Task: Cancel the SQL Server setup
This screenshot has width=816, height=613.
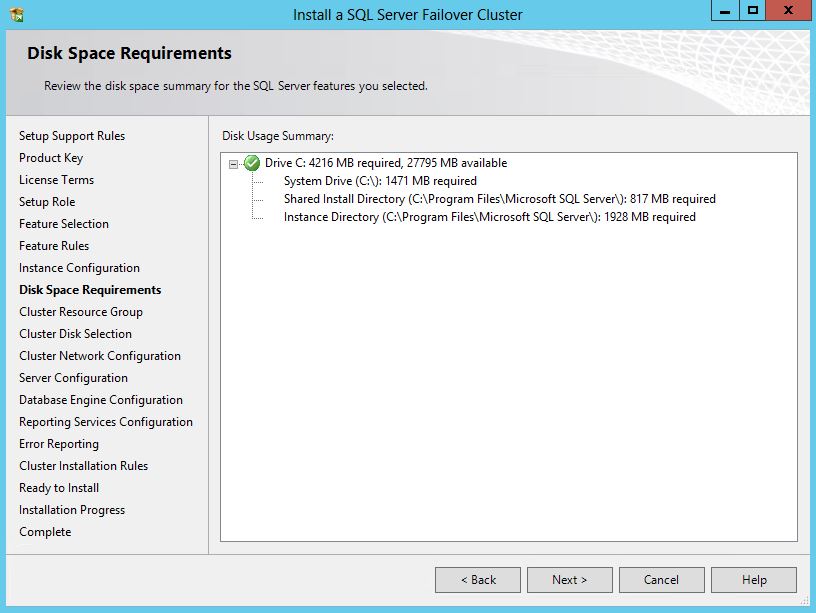Action: point(661,580)
